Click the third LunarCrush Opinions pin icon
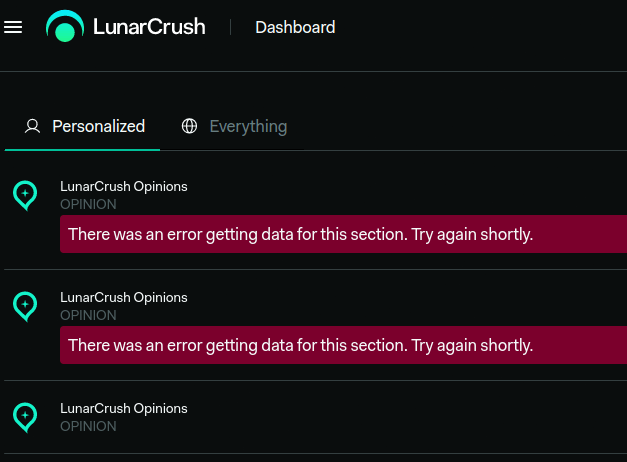The height and width of the screenshot is (462, 627). tap(25, 417)
